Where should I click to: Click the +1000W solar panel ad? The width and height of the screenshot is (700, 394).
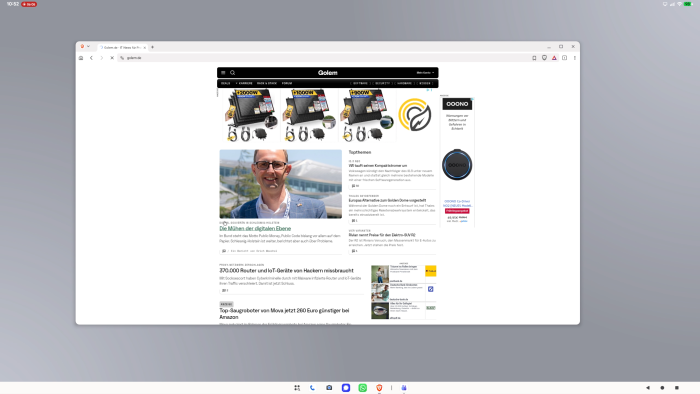coord(309,115)
